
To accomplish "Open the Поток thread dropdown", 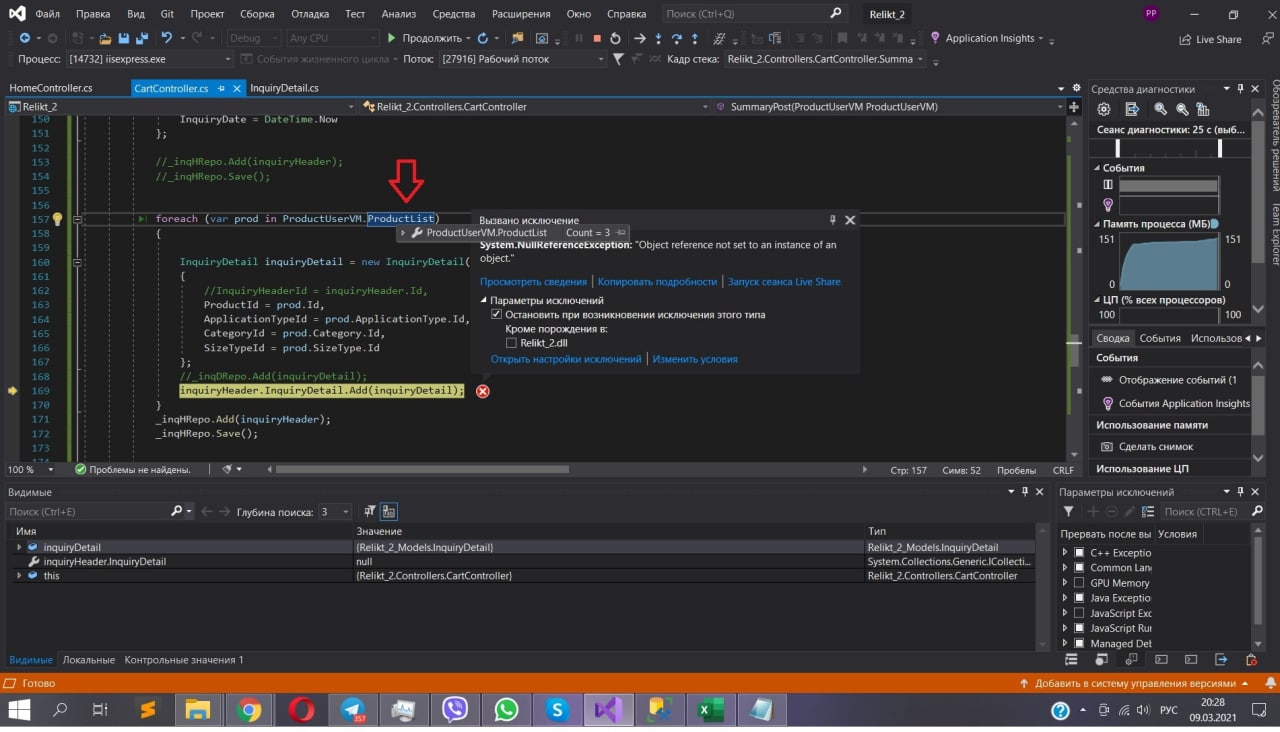I will coord(522,59).
